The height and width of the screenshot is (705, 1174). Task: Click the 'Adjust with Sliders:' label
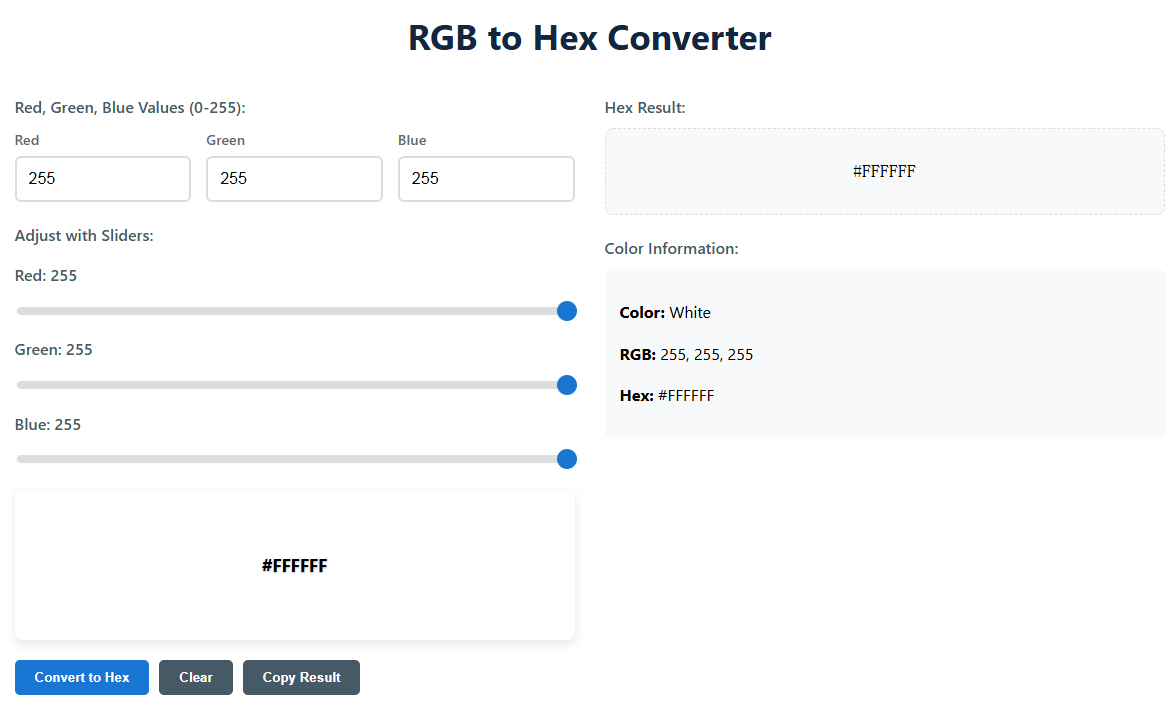[x=84, y=236]
